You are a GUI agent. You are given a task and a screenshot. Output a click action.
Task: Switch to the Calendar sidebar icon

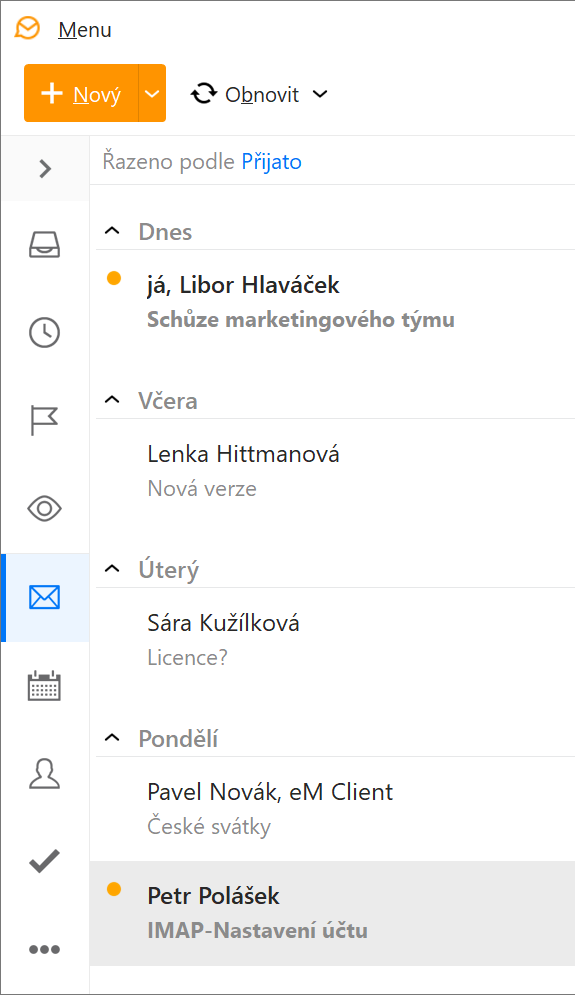coord(44,685)
